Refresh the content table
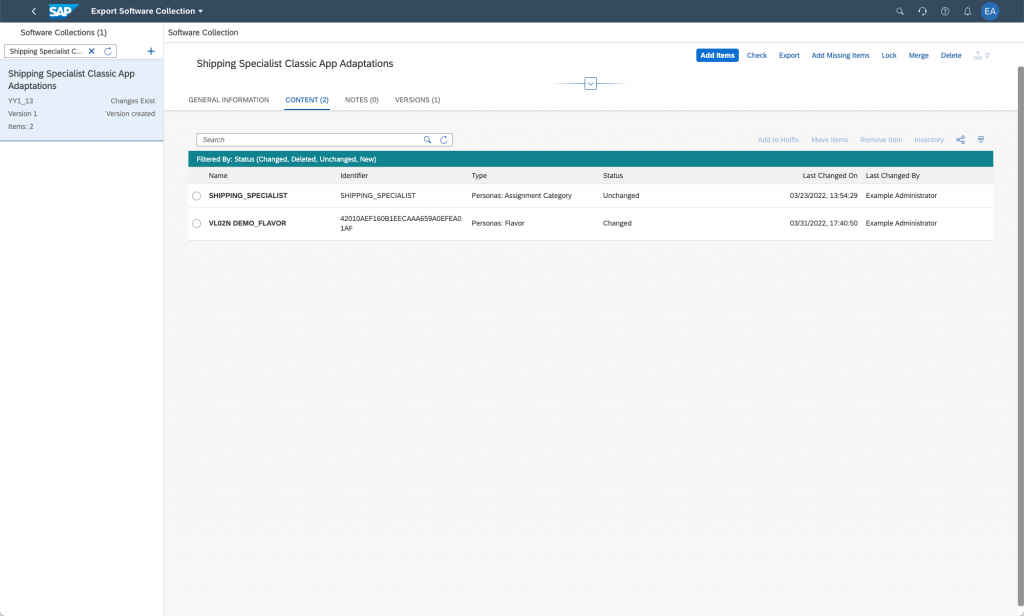1024x616 pixels. pos(443,140)
